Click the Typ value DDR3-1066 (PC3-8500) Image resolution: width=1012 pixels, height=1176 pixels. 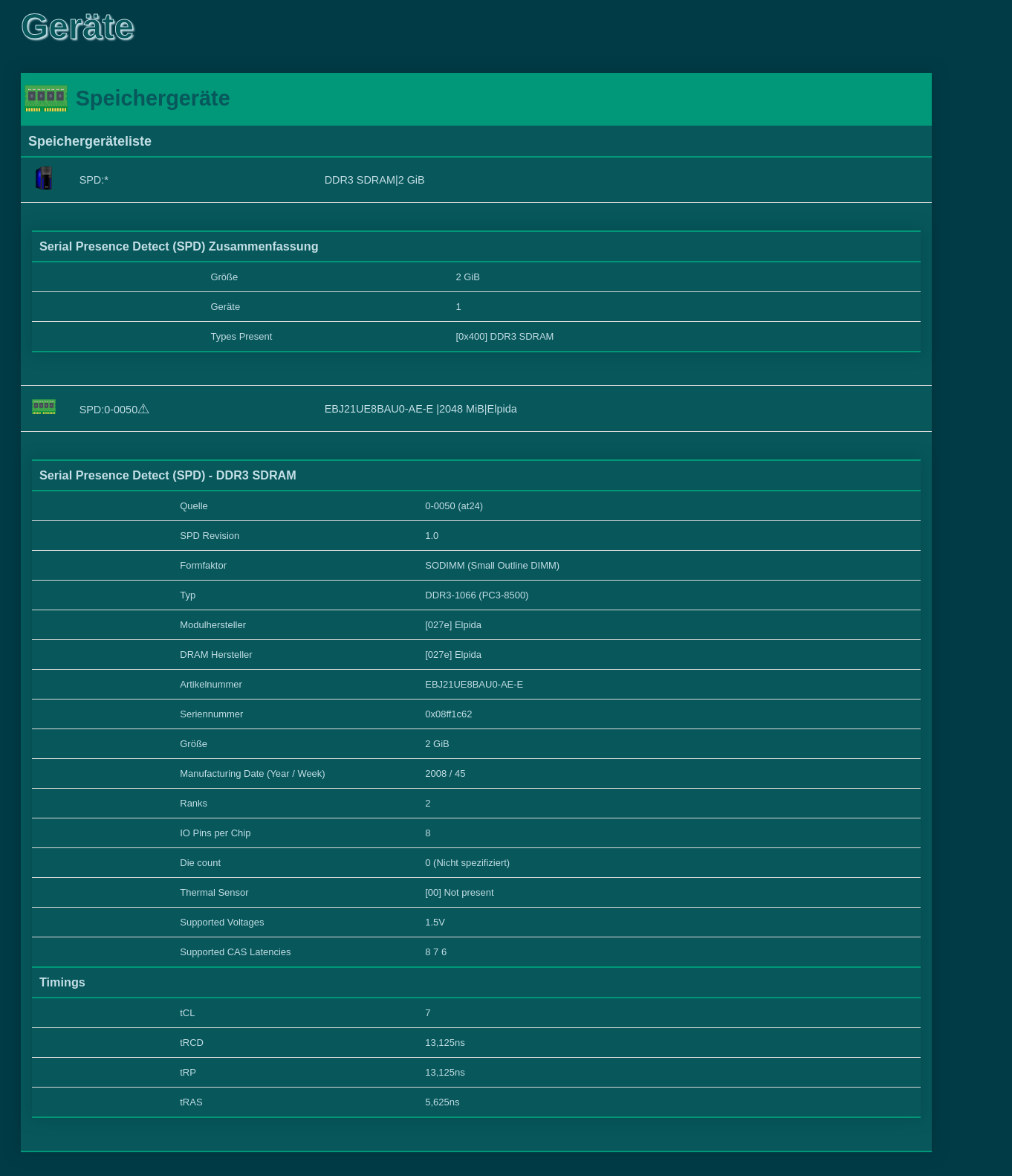click(477, 595)
